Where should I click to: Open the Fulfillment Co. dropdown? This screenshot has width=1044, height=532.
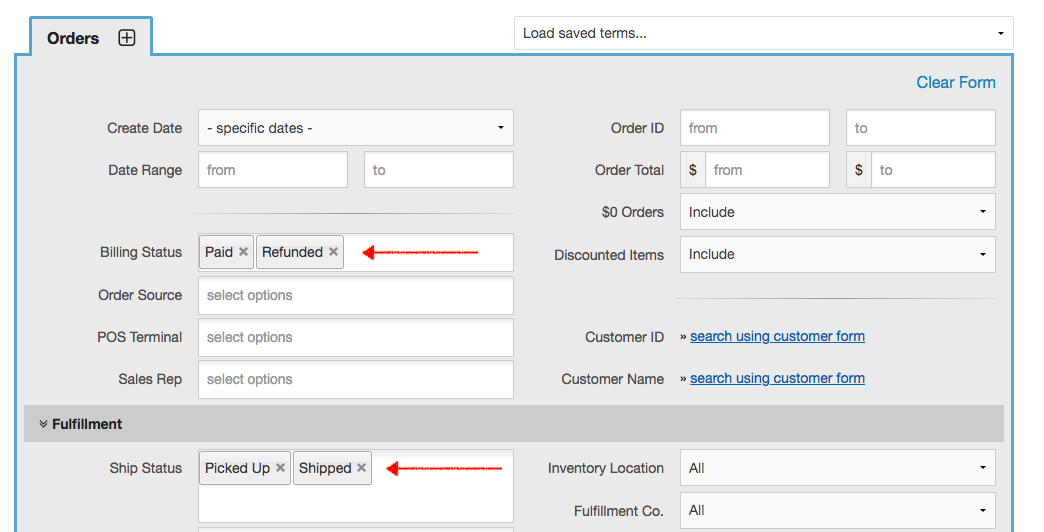pos(838,511)
